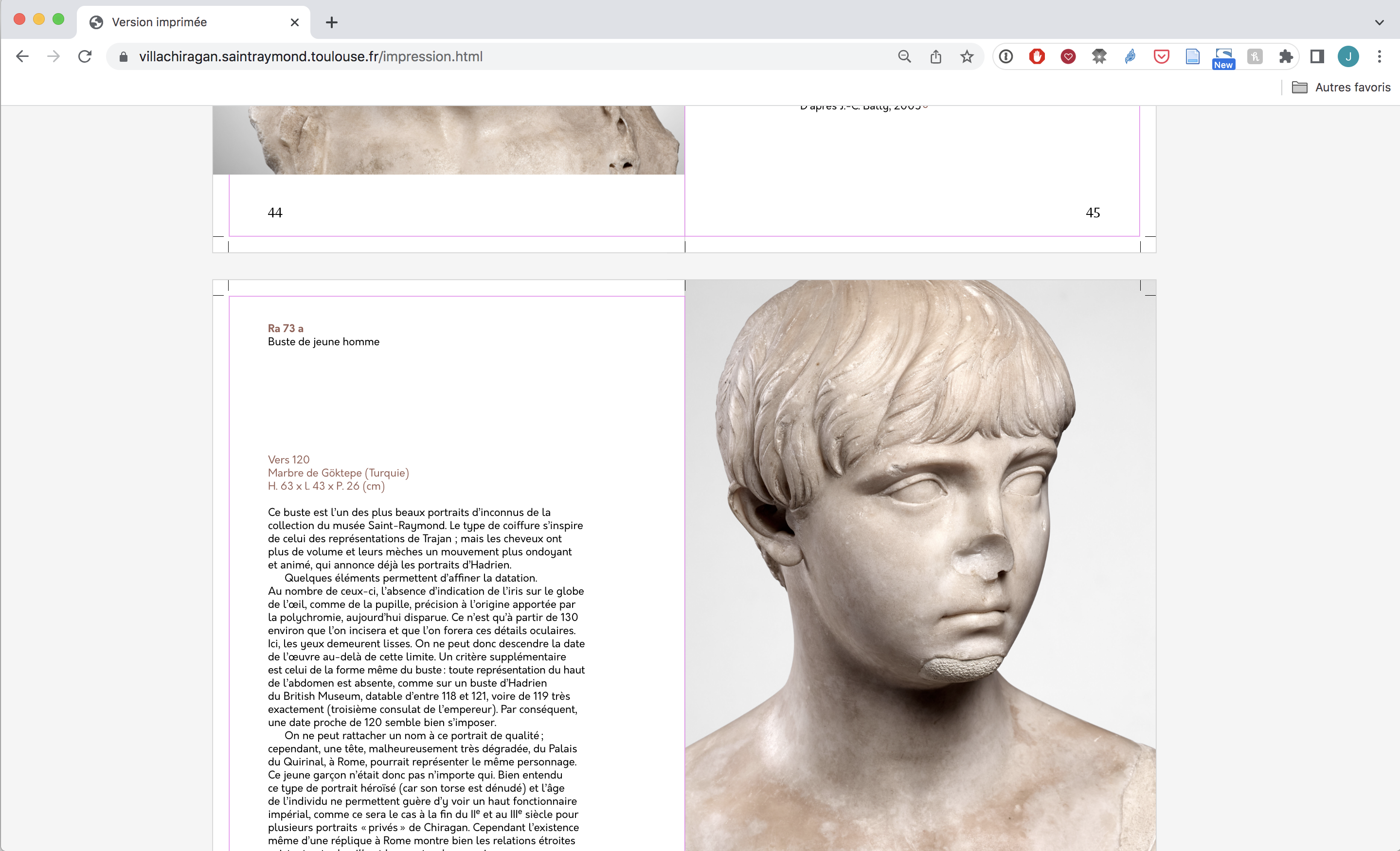The width and height of the screenshot is (1400, 851).
Task: Open the profile J avatar
Action: click(x=1348, y=56)
